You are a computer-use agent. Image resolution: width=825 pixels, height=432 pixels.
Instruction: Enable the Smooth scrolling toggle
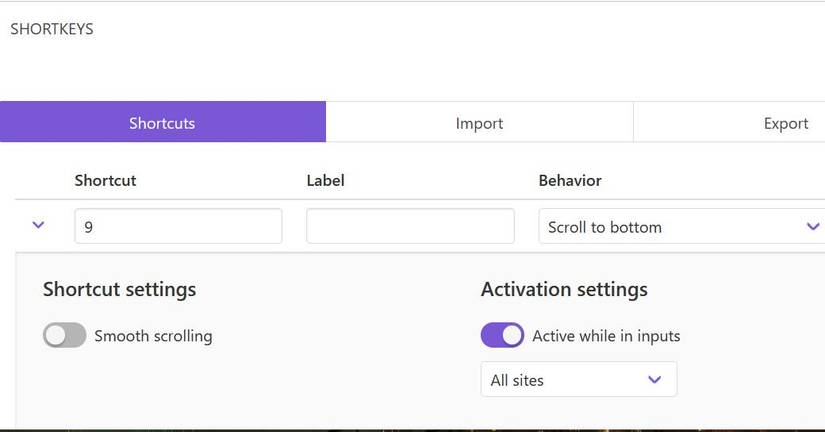pos(65,336)
